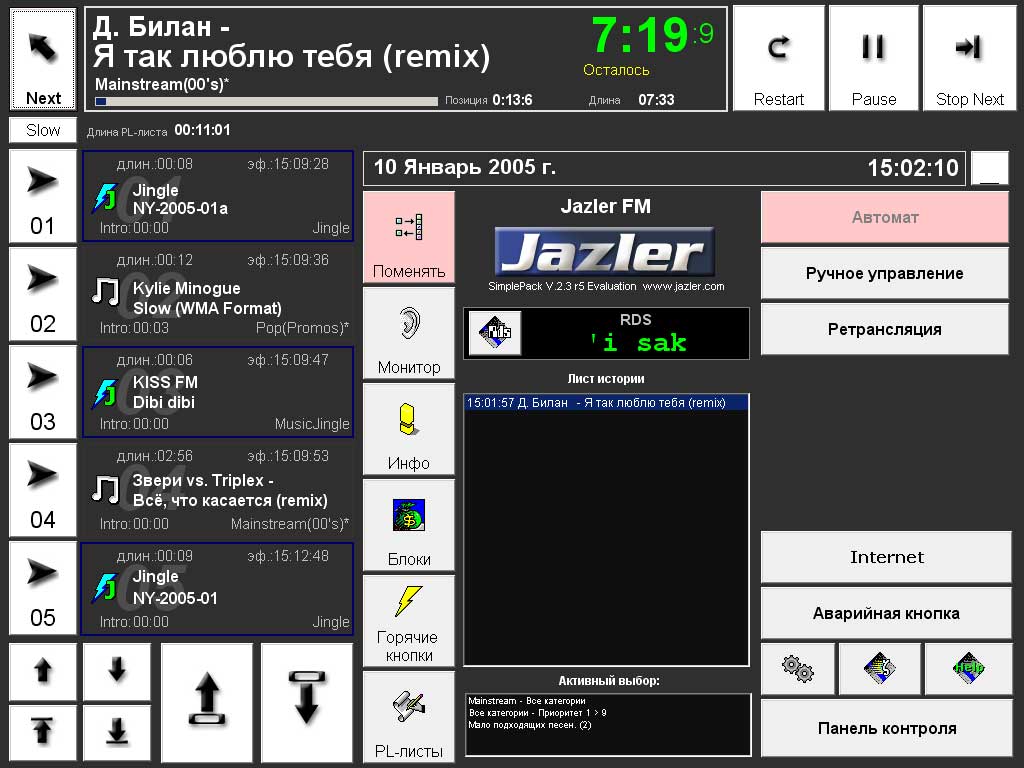1024x768 pixels.
Task: Play playlist slot 04 arrow
Action: [x=43, y=490]
